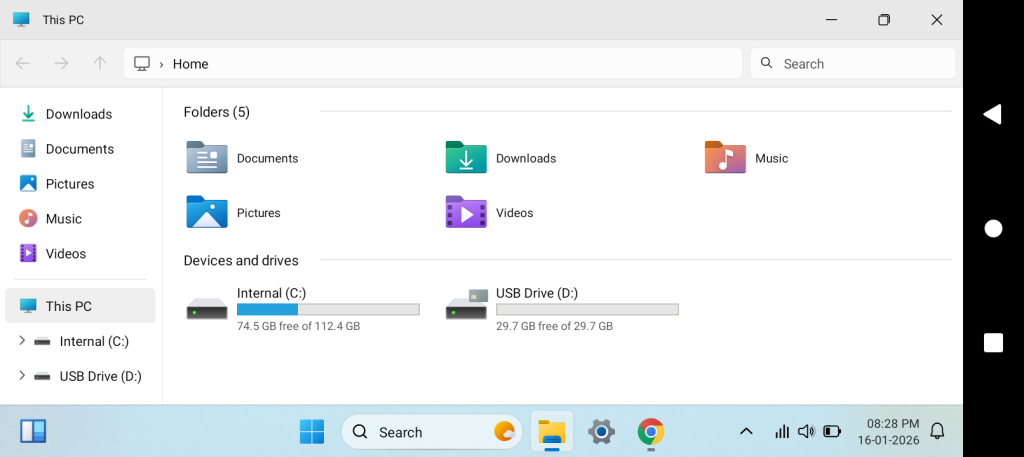Screen dimensions: 1024x457
Task: Select This PC in the navigation pane
Action: pos(69,306)
